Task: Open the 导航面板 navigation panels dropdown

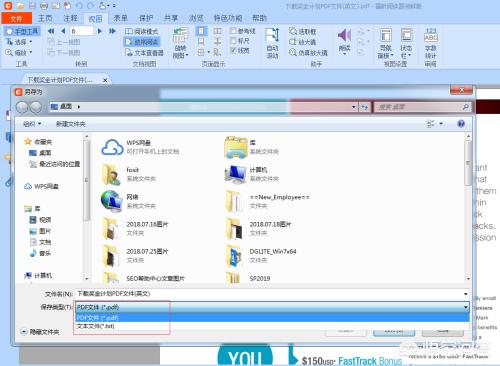Action: click(386, 44)
